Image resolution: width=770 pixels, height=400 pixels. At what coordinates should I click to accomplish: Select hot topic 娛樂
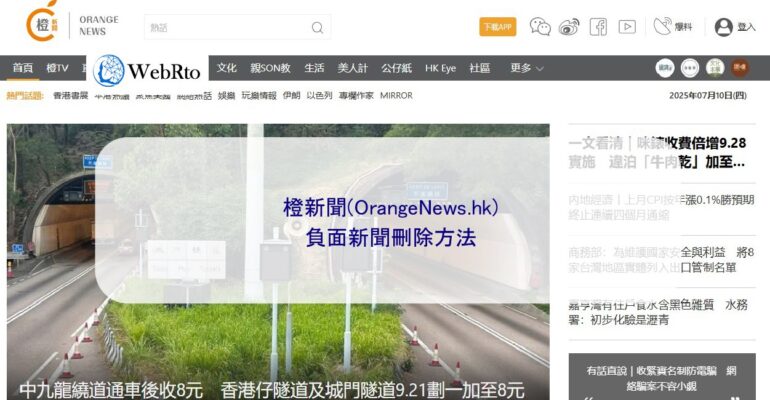[x=226, y=95]
